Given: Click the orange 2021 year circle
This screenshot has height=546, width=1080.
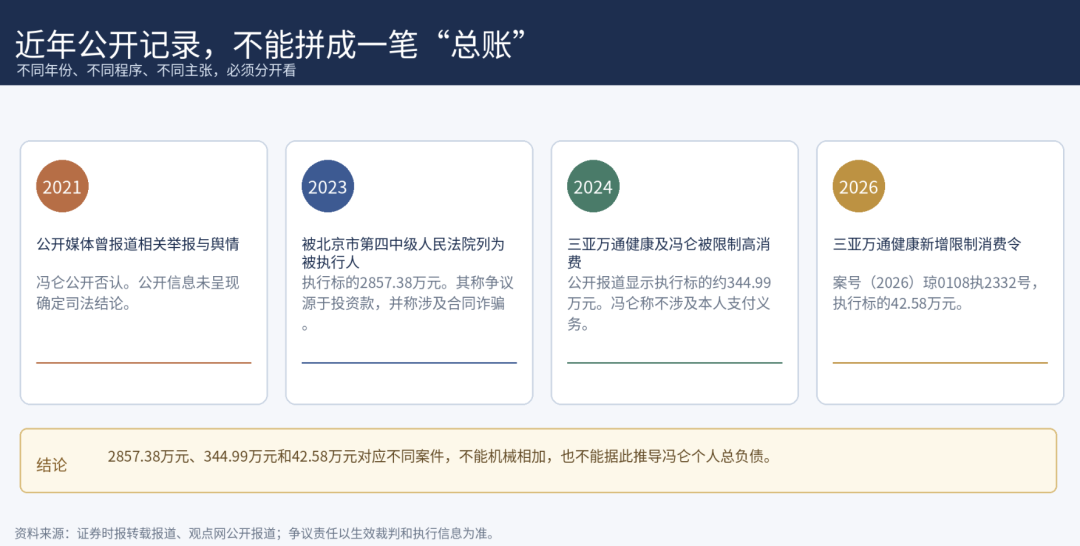Looking at the screenshot, I should 62,187.
